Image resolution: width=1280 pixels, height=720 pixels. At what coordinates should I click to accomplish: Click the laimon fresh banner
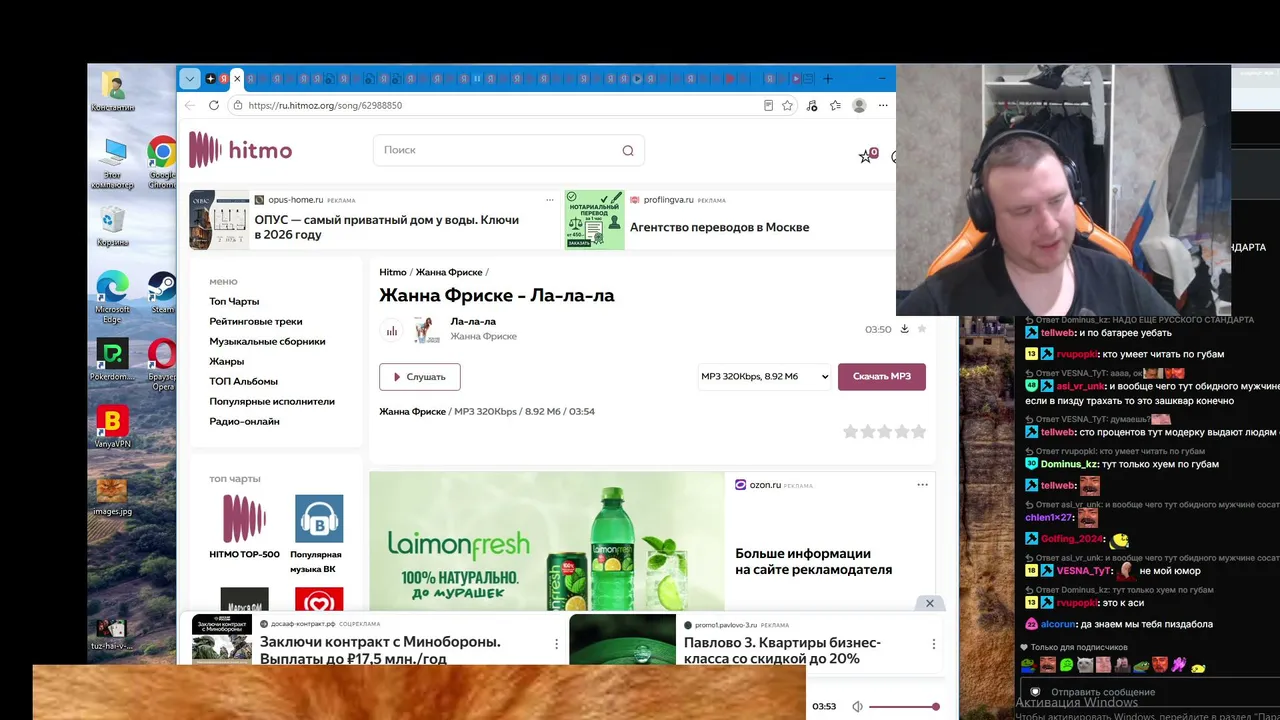[x=546, y=541]
